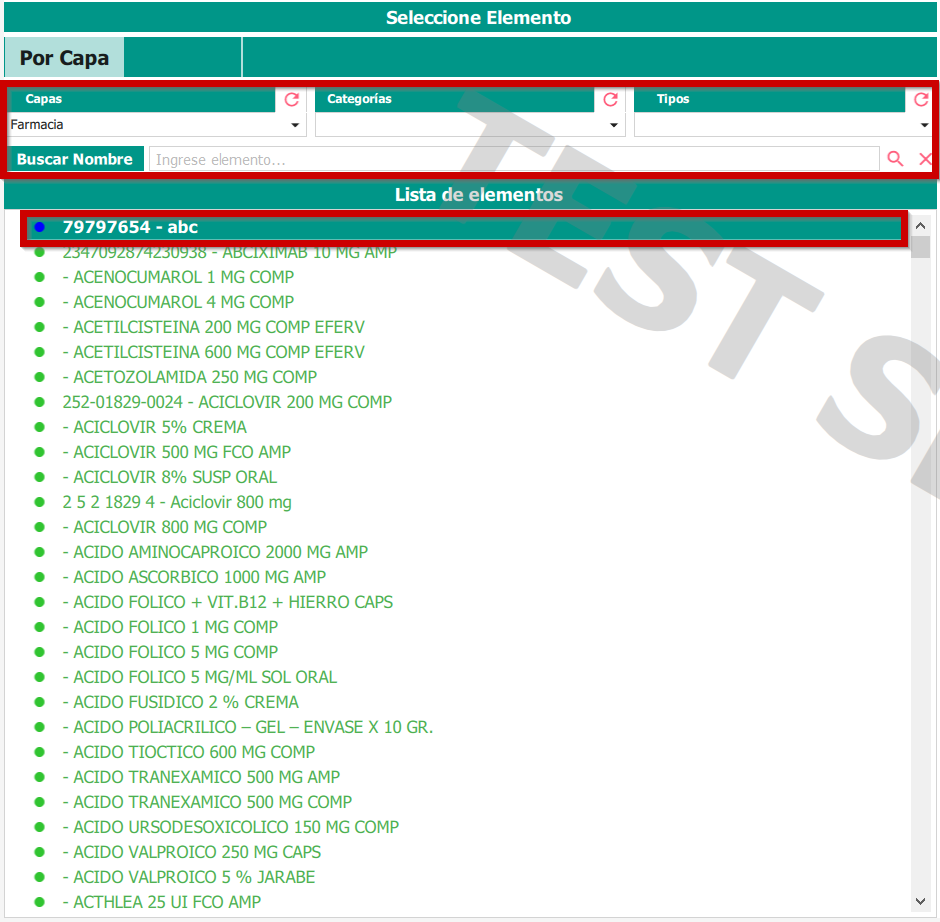The image size is (940, 922).
Task: Select the empty tab next to Por Capa
Action: 182,58
